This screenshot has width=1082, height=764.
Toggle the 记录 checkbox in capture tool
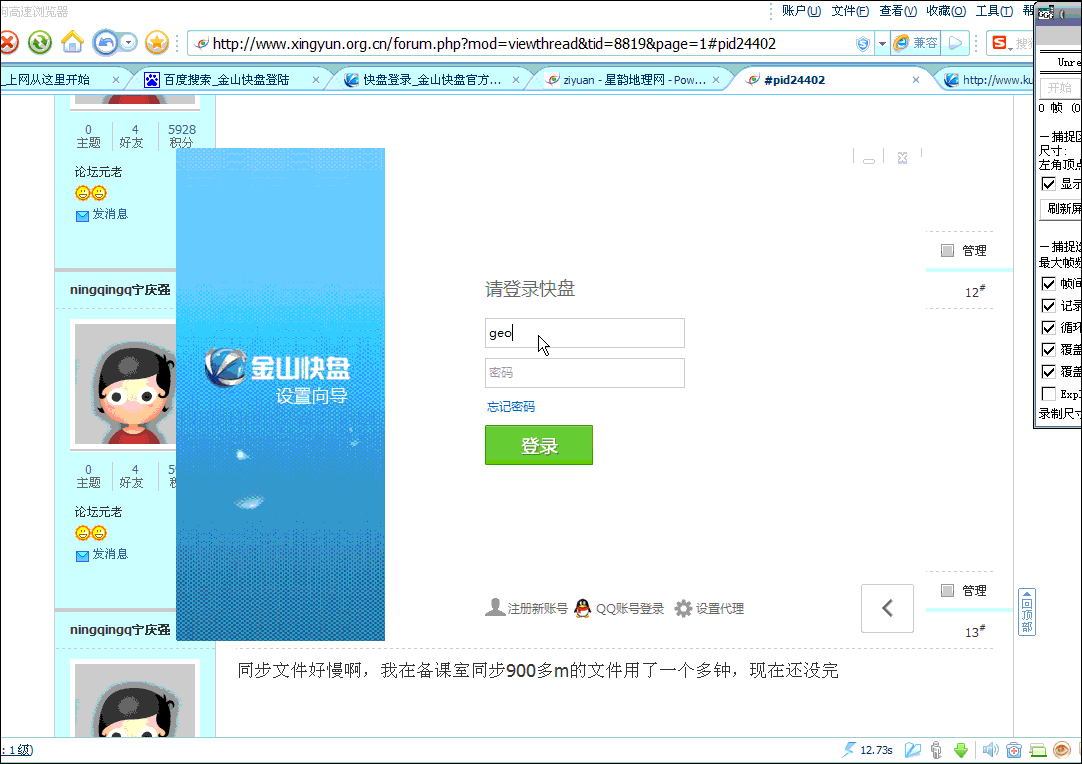tap(1048, 306)
